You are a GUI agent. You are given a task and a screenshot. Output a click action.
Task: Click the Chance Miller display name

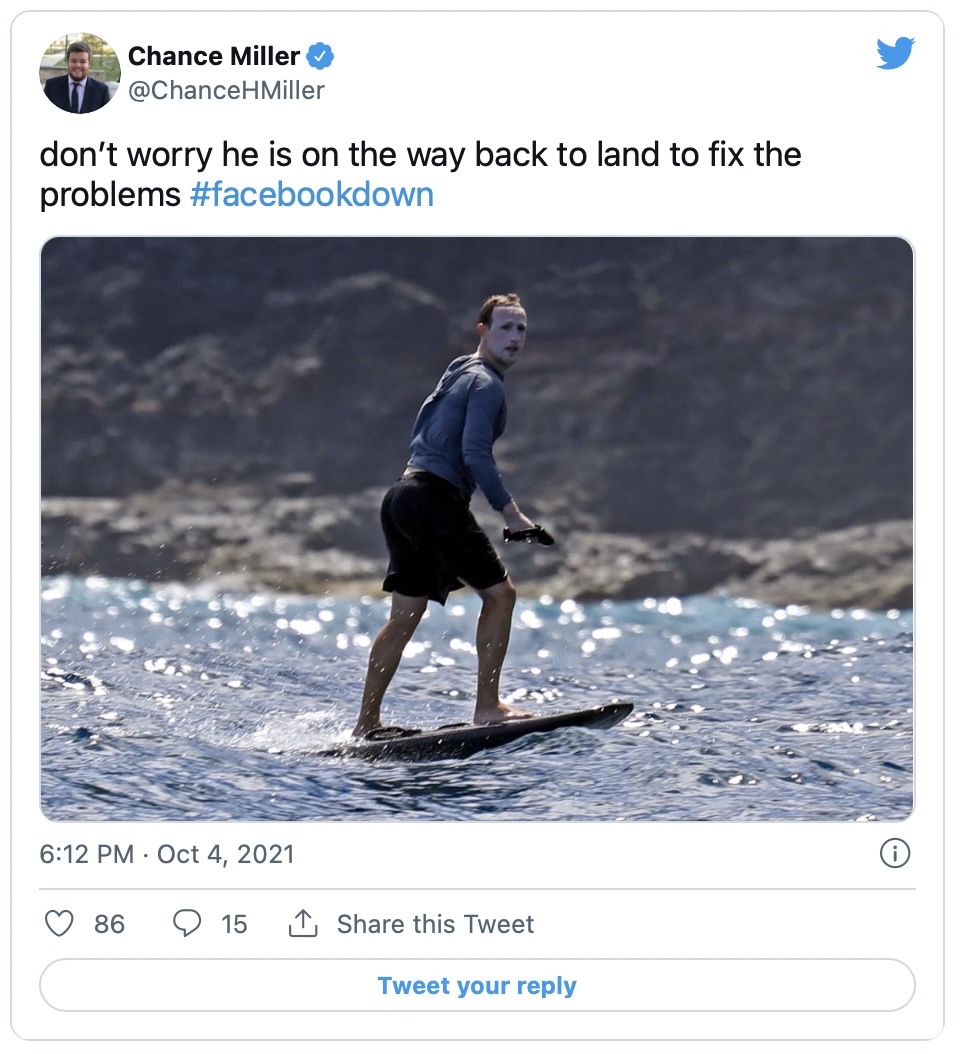click(x=214, y=56)
